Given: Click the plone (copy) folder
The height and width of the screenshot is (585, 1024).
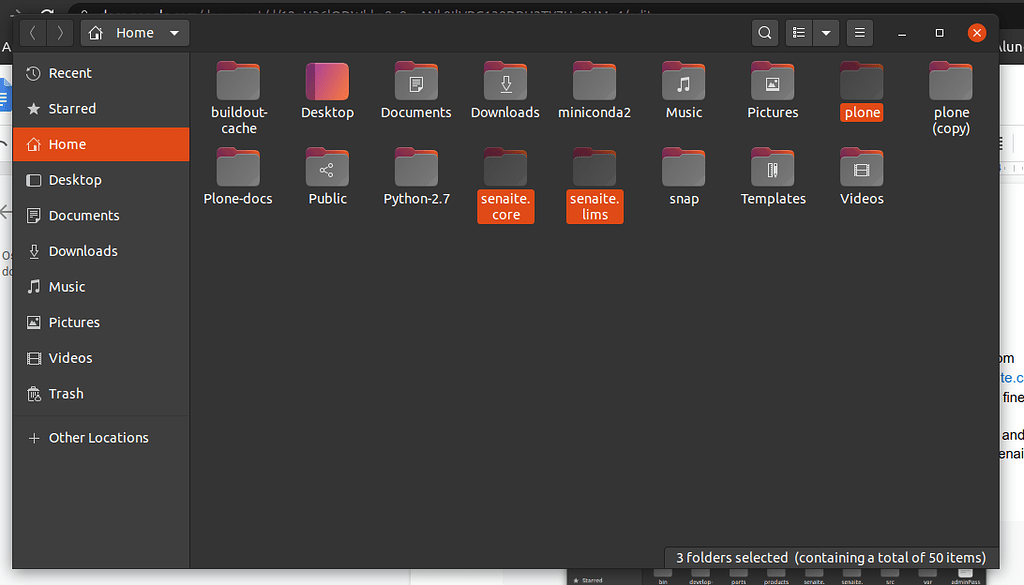Looking at the screenshot, I should [950, 82].
